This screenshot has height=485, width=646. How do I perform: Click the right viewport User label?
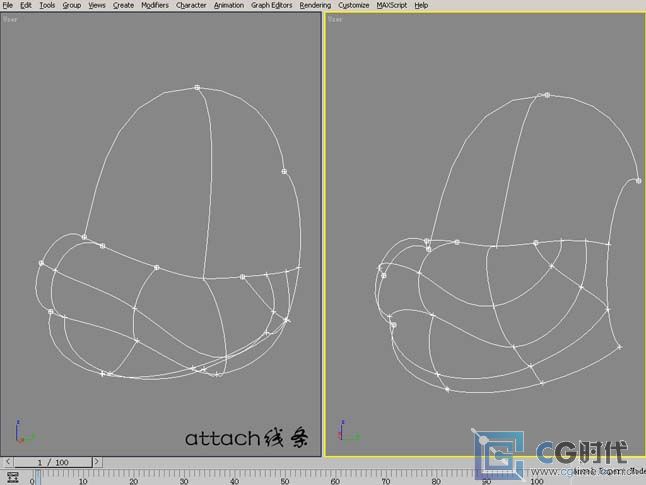pos(335,19)
